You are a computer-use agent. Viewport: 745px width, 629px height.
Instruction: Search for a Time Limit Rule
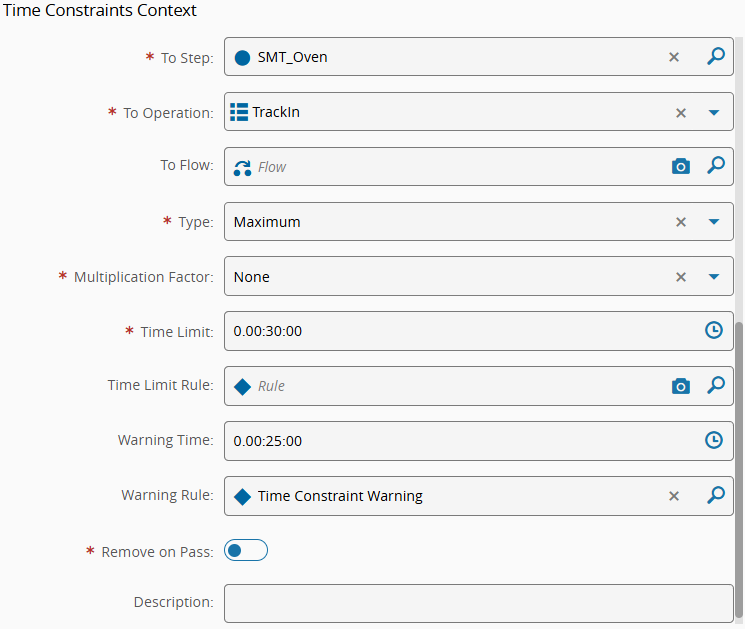click(x=715, y=385)
